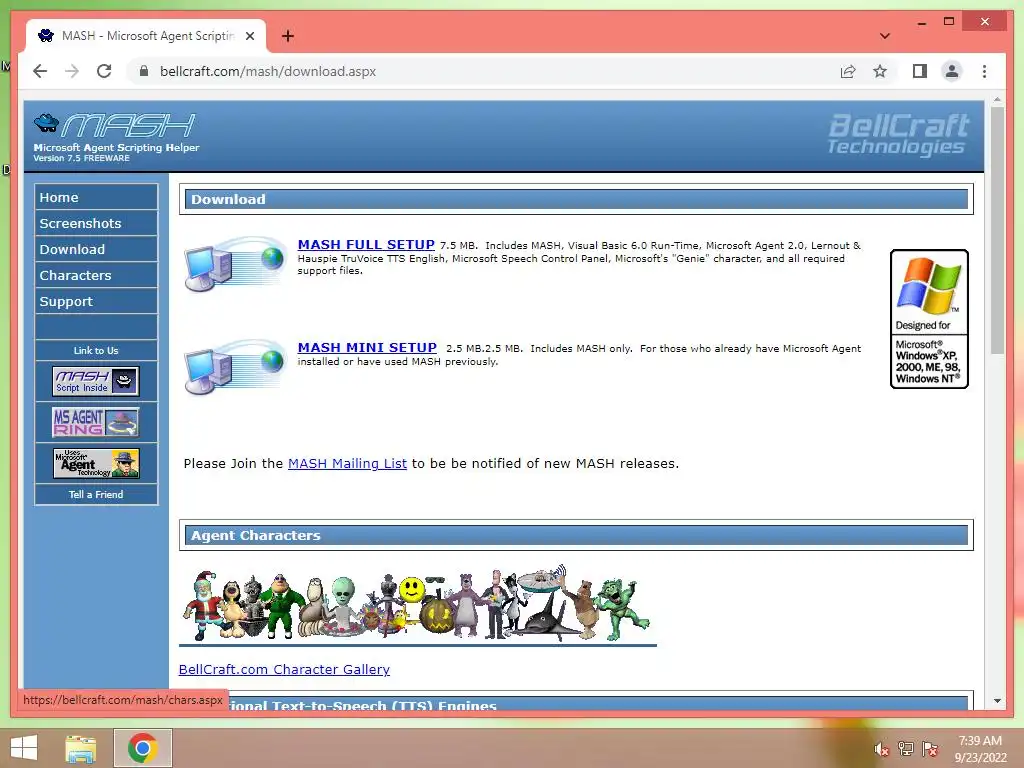The image size is (1024, 768).
Task: Click the scrollbar down arrow
Action: [997, 701]
